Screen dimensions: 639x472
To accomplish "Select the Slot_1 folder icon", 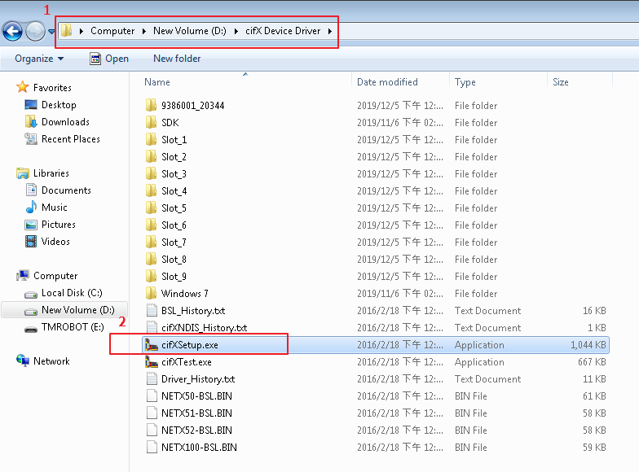I will [x=151, y=139].
